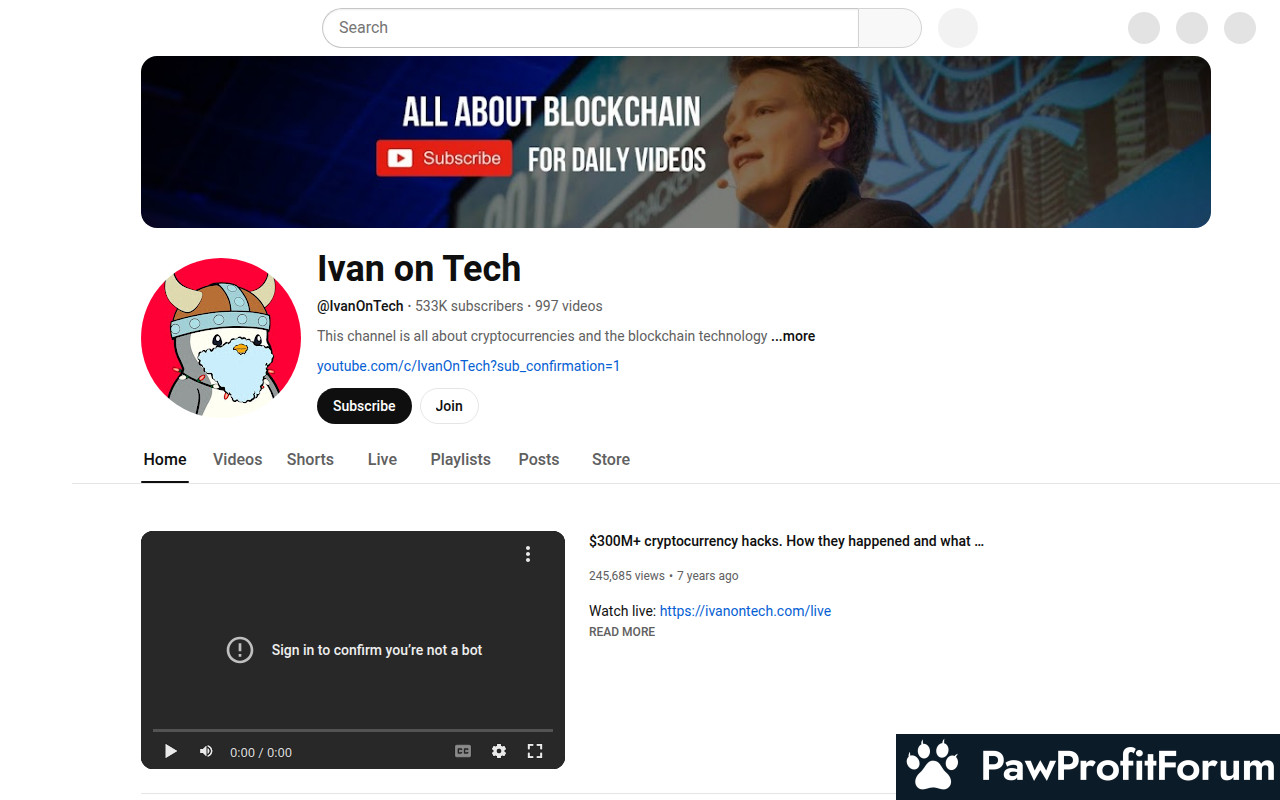
Task: Expand video description with READ MORE
Action: tap(622, 632)
